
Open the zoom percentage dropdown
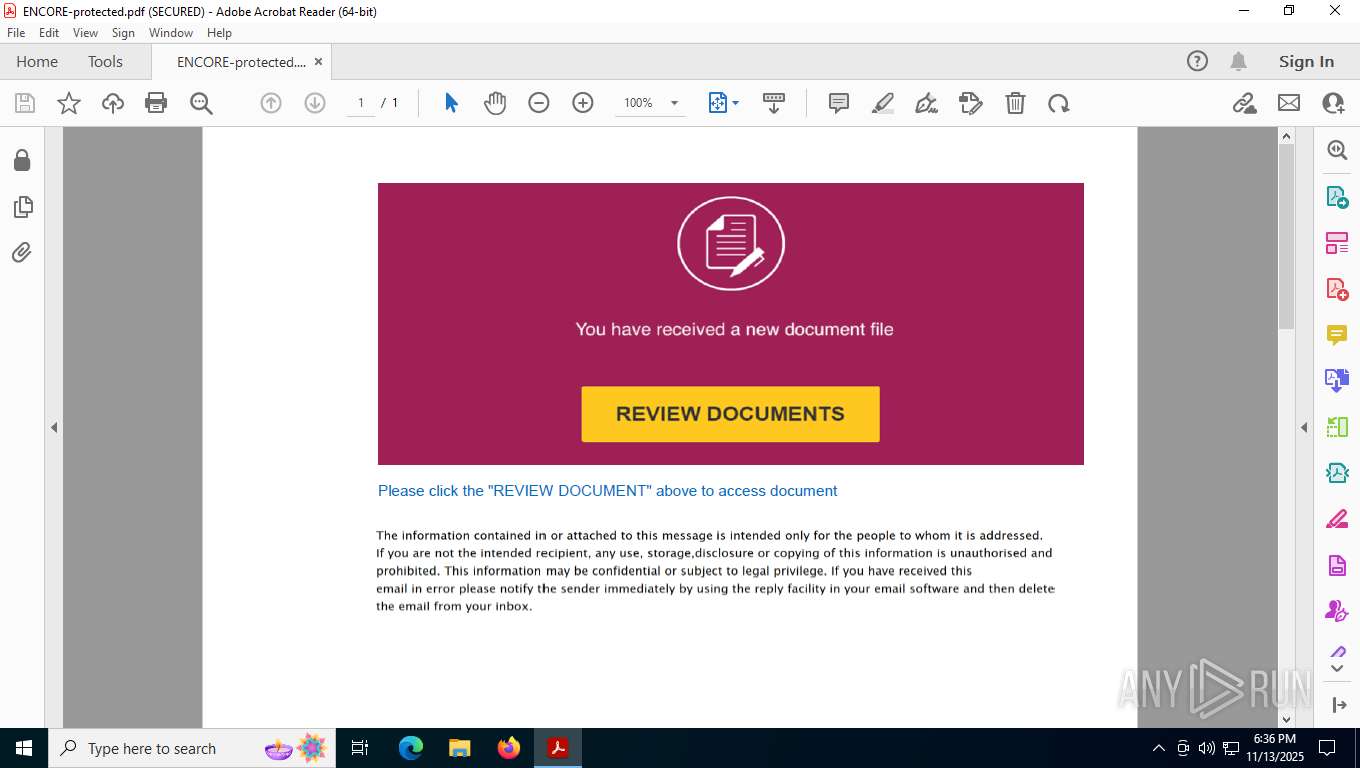tap(674, 103)
